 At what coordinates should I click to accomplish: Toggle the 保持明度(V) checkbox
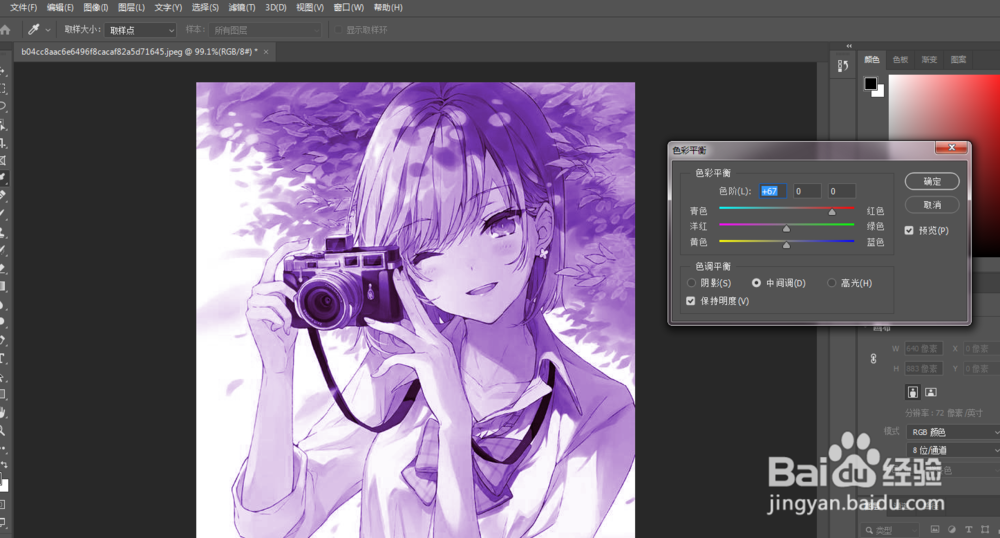click(691, 301)
